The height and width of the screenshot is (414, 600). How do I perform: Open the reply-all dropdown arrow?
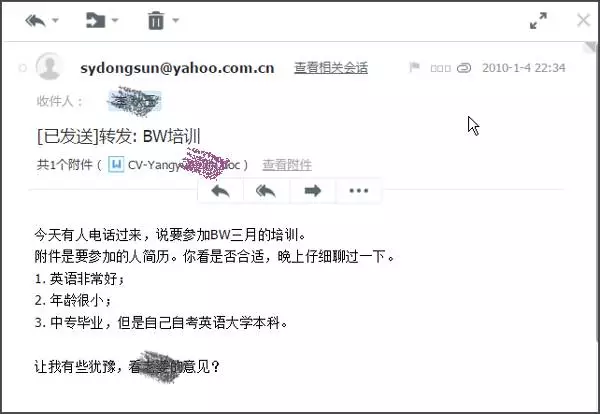tap(55, 20)
